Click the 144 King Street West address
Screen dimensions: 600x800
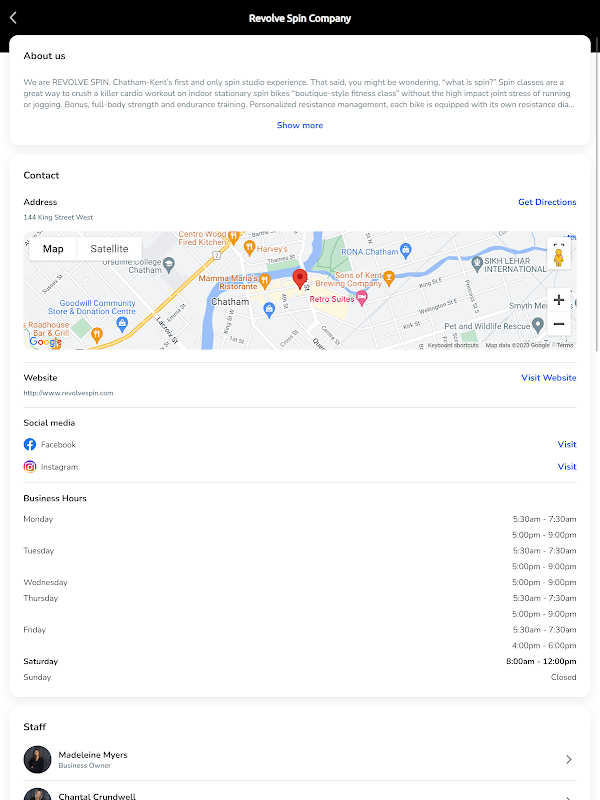(58, 217)
